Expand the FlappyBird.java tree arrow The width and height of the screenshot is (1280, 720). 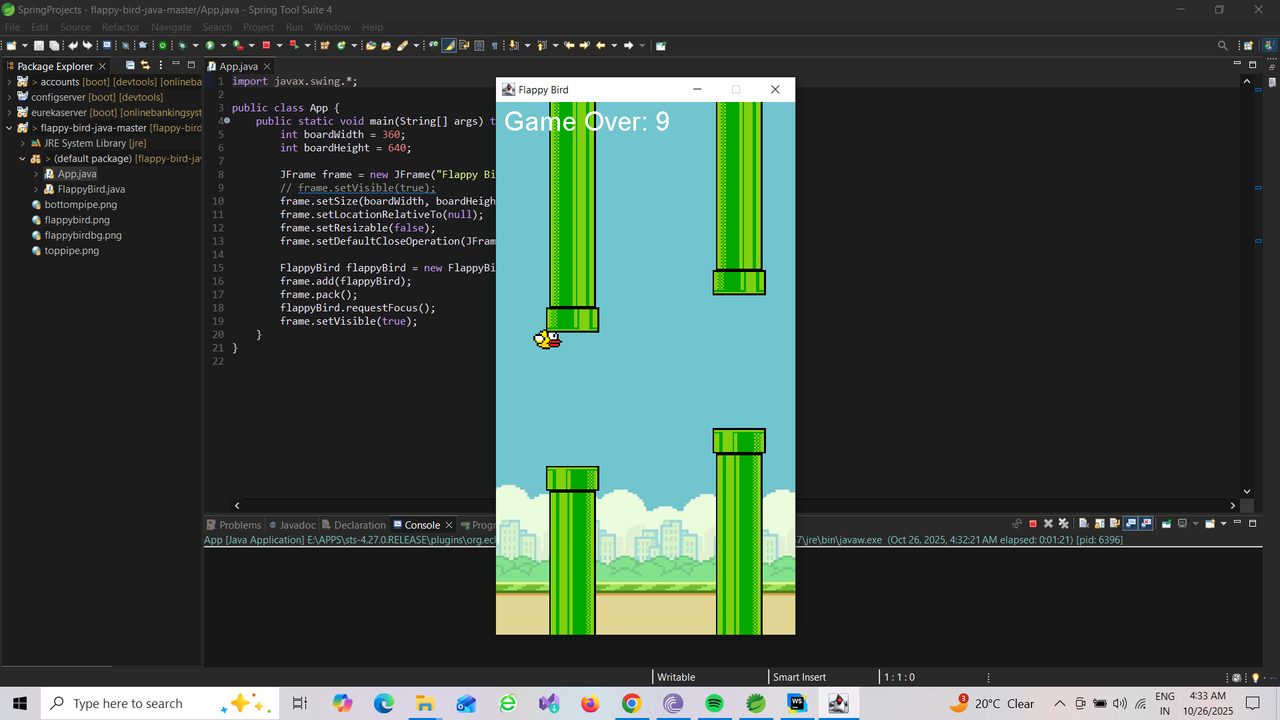tap(37, 189)
